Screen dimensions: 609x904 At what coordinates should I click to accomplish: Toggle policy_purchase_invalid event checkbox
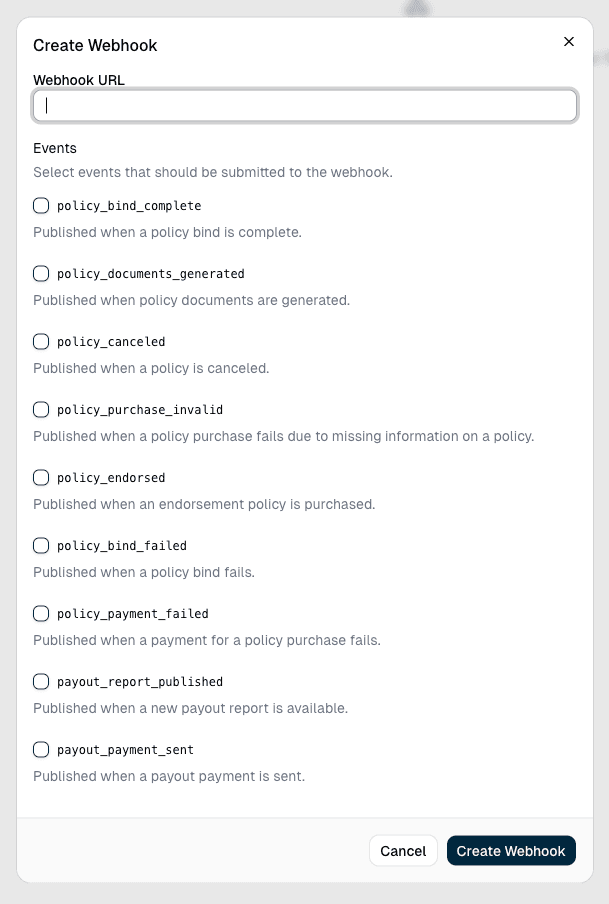point(41,410)
